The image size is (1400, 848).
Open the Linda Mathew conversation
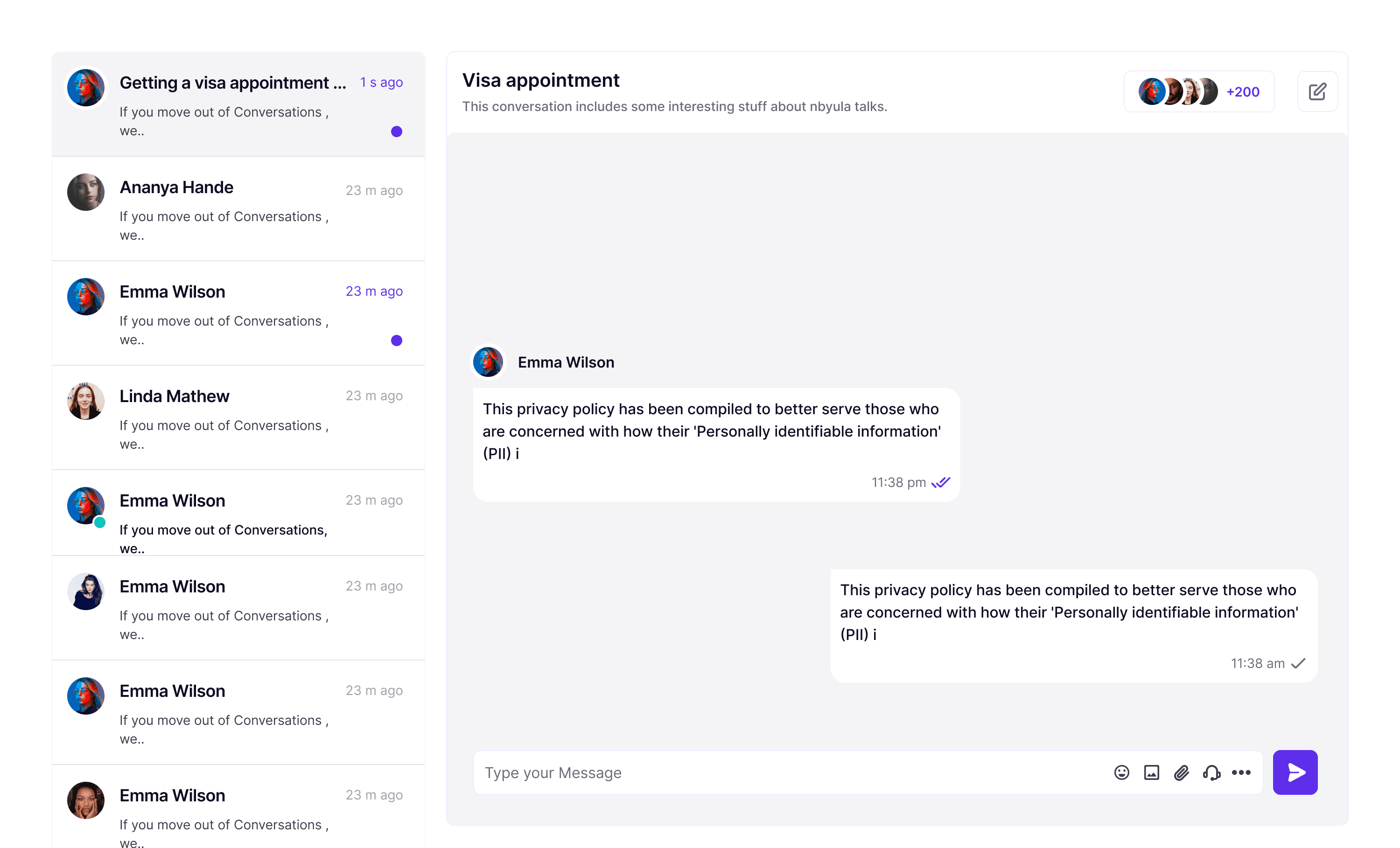238,418
